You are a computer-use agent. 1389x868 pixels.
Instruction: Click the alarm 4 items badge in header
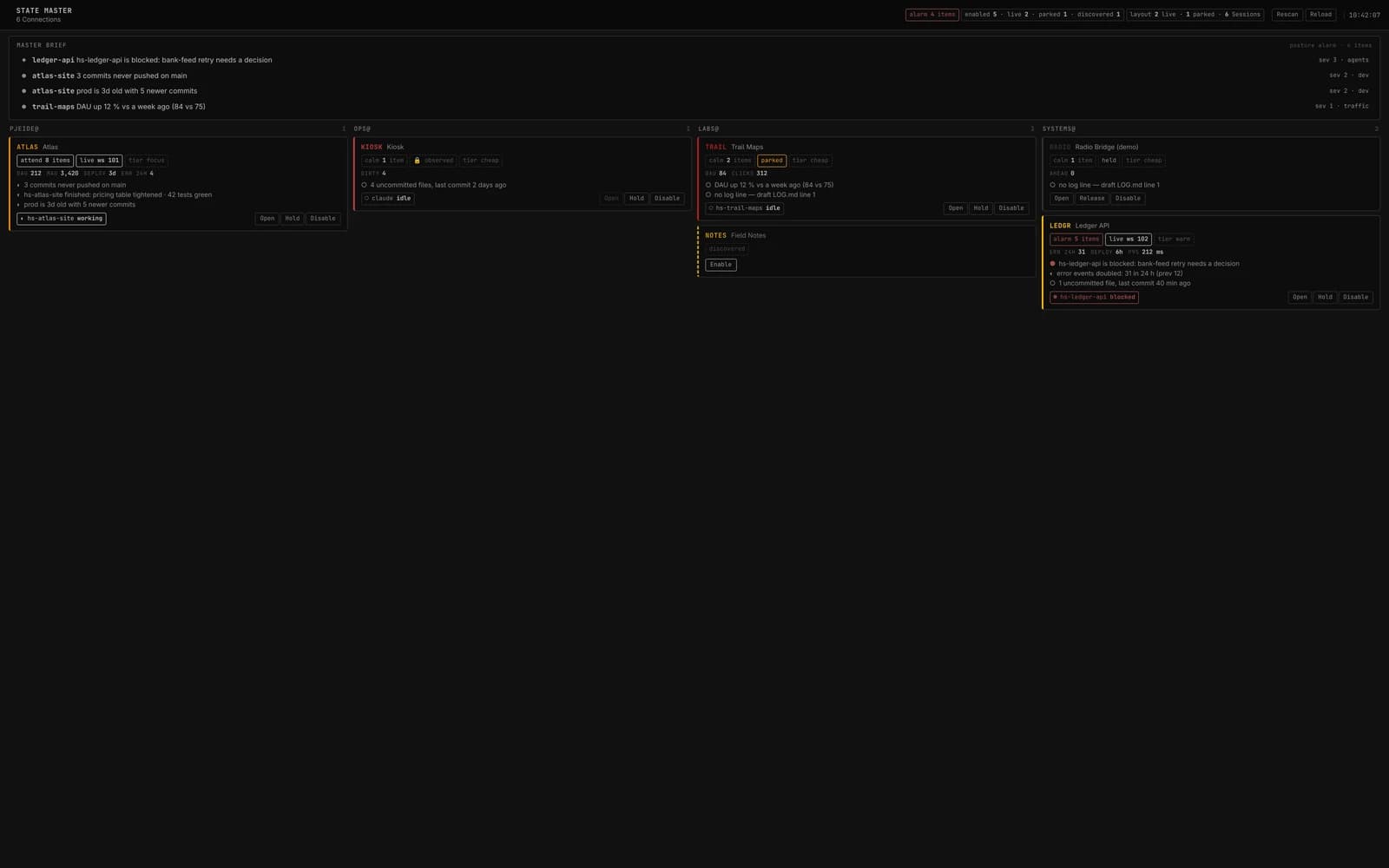(931, 15)
